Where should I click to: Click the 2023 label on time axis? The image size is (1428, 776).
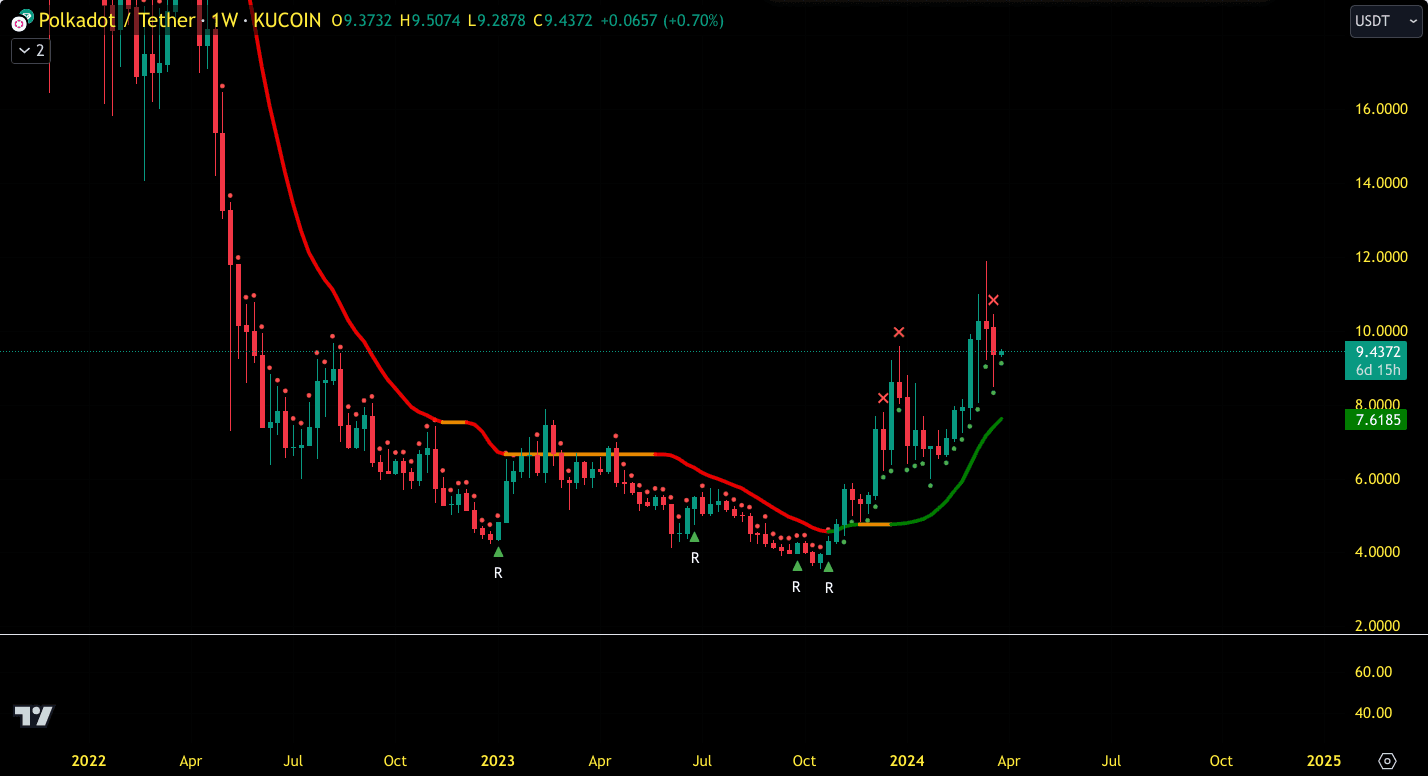coord(498,761)
